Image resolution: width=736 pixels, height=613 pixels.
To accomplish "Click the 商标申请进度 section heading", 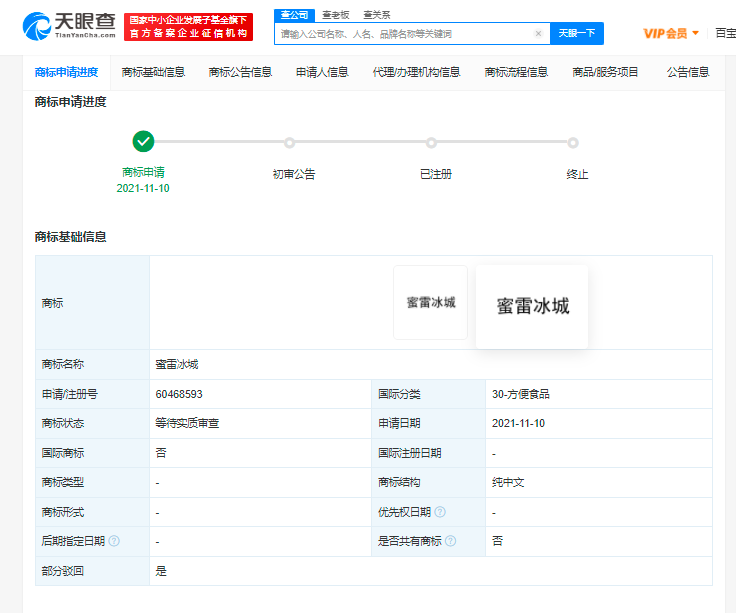I will (70, 102).
